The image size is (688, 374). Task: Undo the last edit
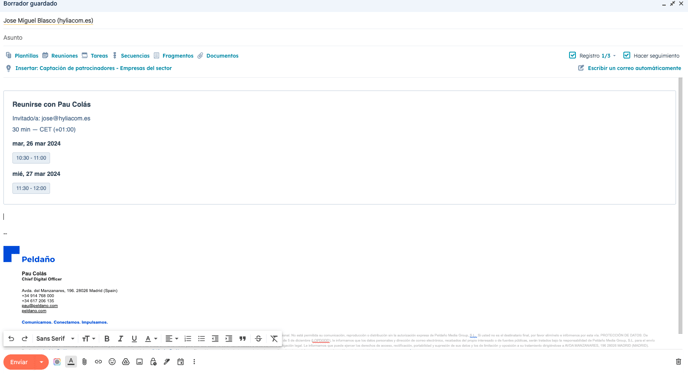[x=11, y=338]
